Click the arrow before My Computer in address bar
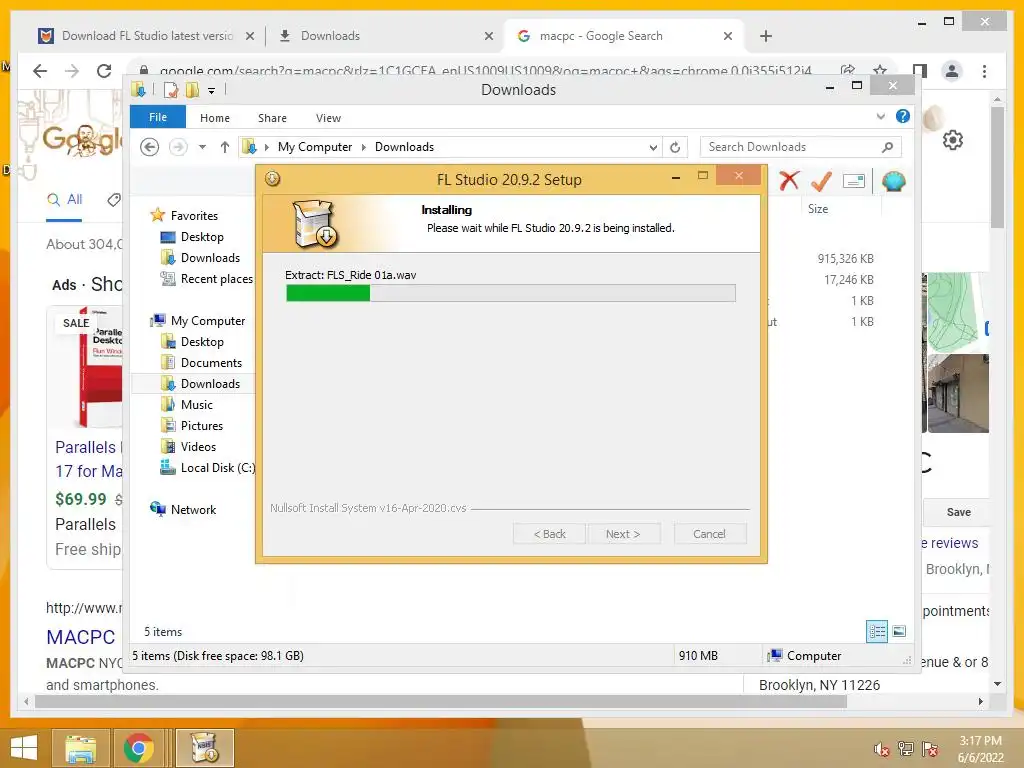The height and width of the screenshot is (768, 1024). coord(266,147)
